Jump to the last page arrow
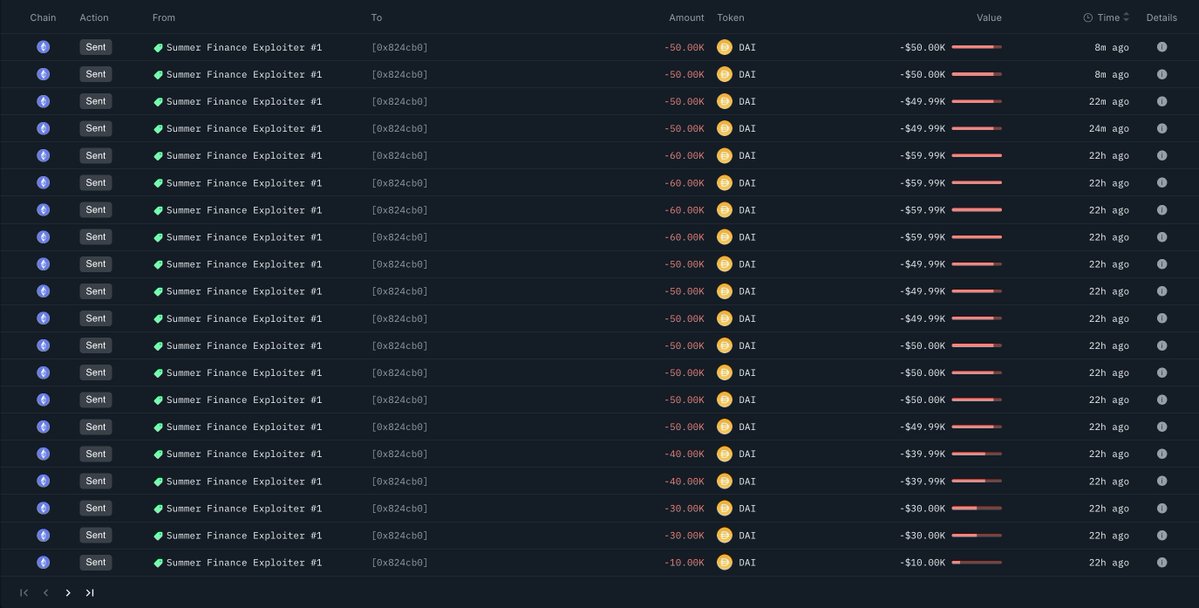 89,593
